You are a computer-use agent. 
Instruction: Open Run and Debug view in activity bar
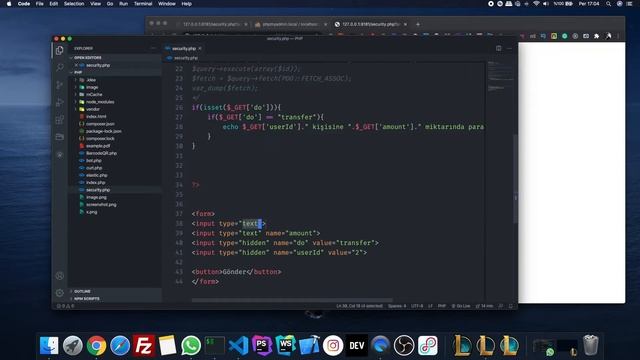(x=60, y=102)
